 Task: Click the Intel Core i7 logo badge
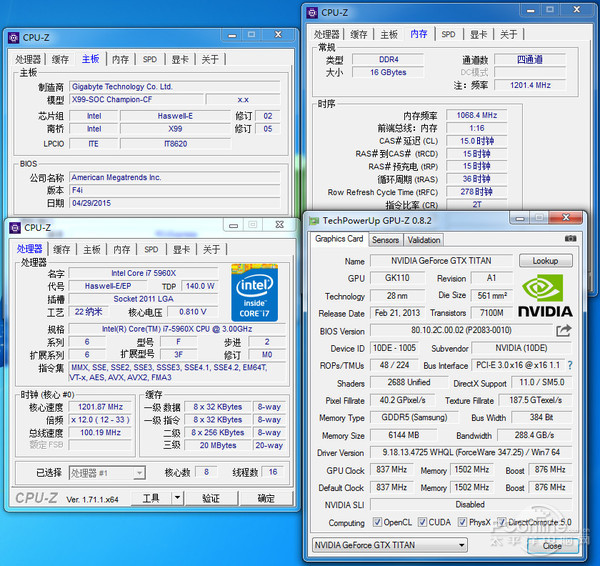tap(254, 293)
